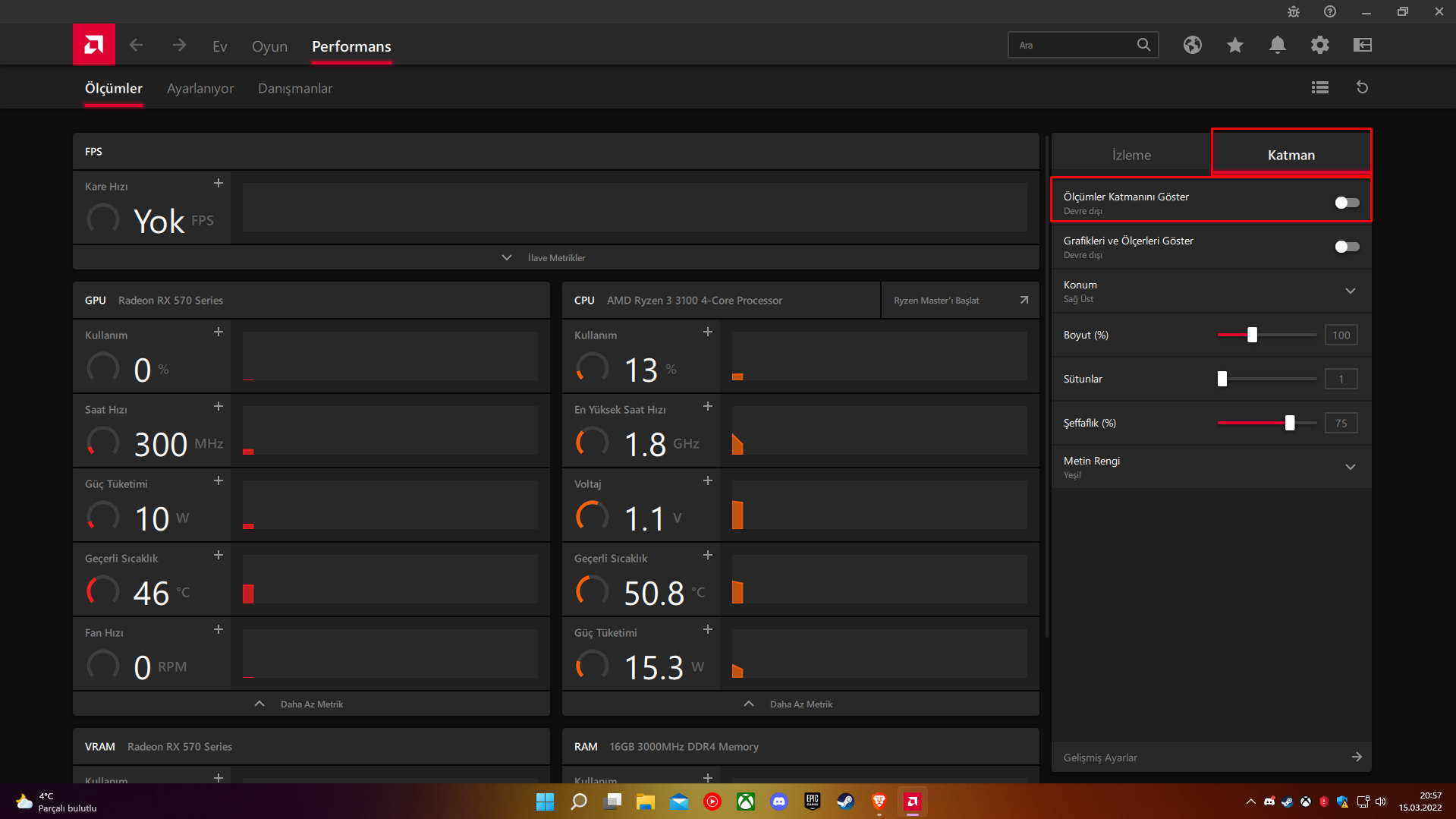Click Şeffaflık value field 75
This screenshot has width=1456, height=819.
pyautogui.click(x=1341, y=423)
